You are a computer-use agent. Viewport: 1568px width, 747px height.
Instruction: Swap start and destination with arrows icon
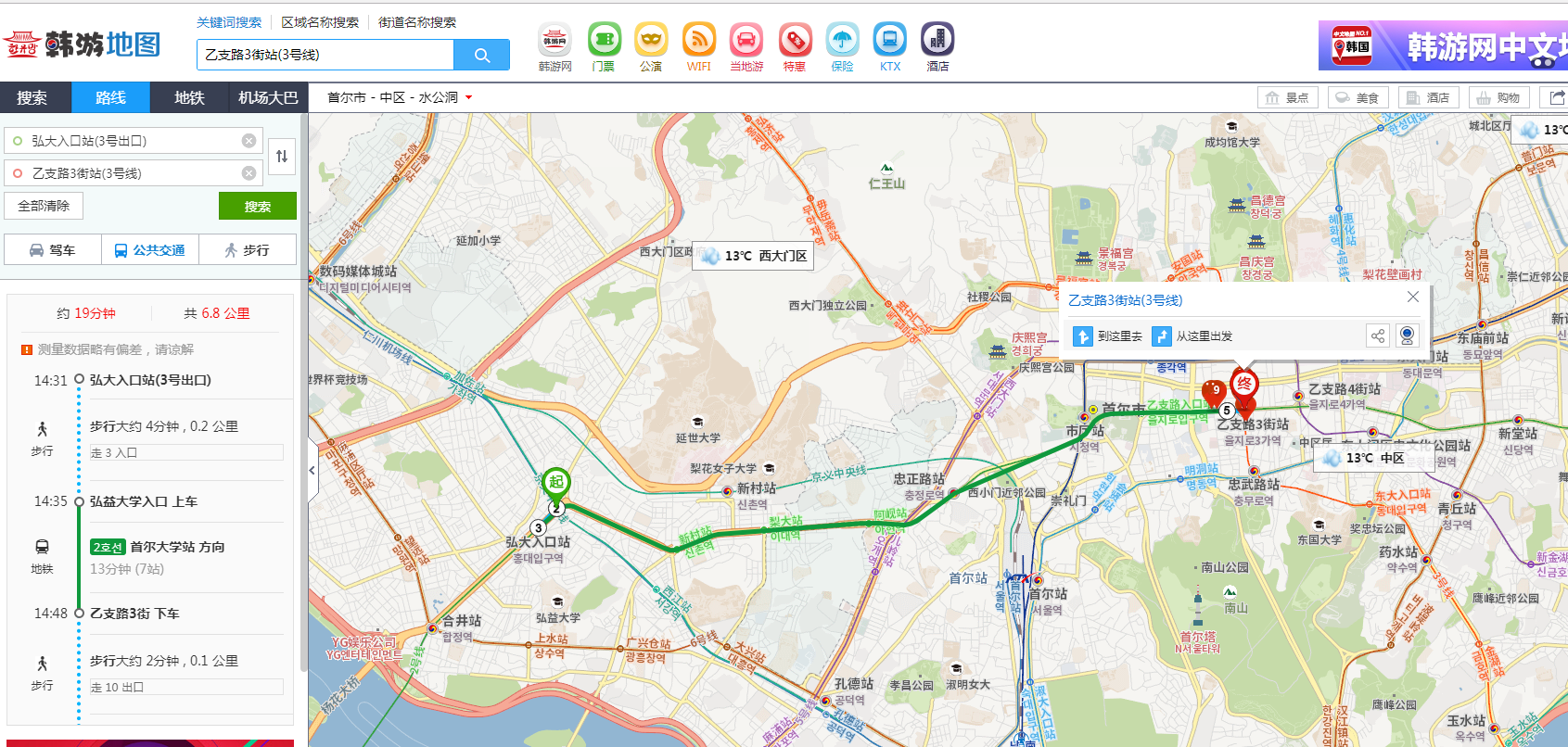pyautogui.click(x=282, y=157)
